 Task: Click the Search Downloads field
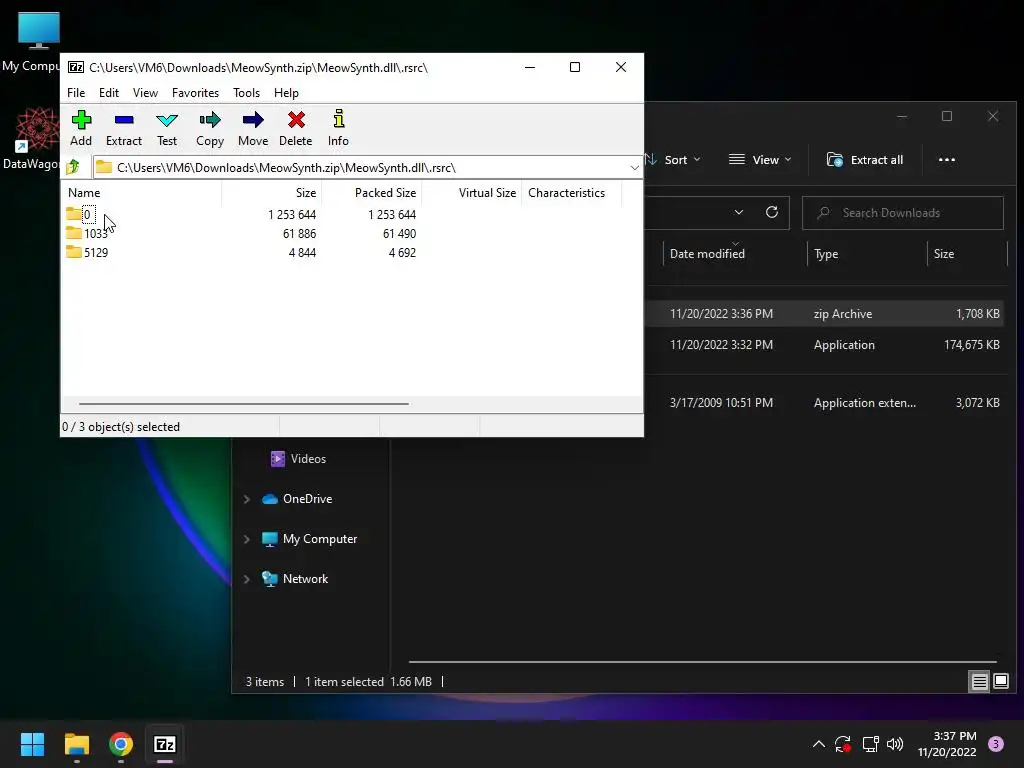[903, 213]
